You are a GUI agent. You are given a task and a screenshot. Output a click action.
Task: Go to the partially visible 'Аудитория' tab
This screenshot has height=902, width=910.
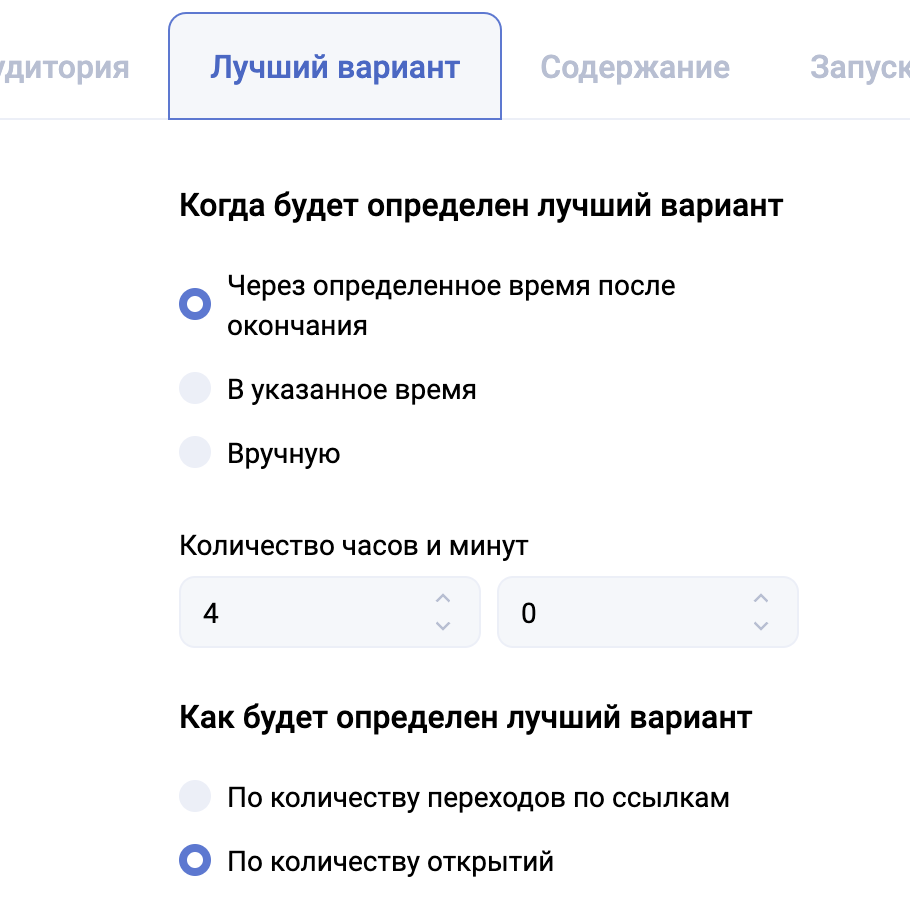pyautogui.click(x=65, y=68)
